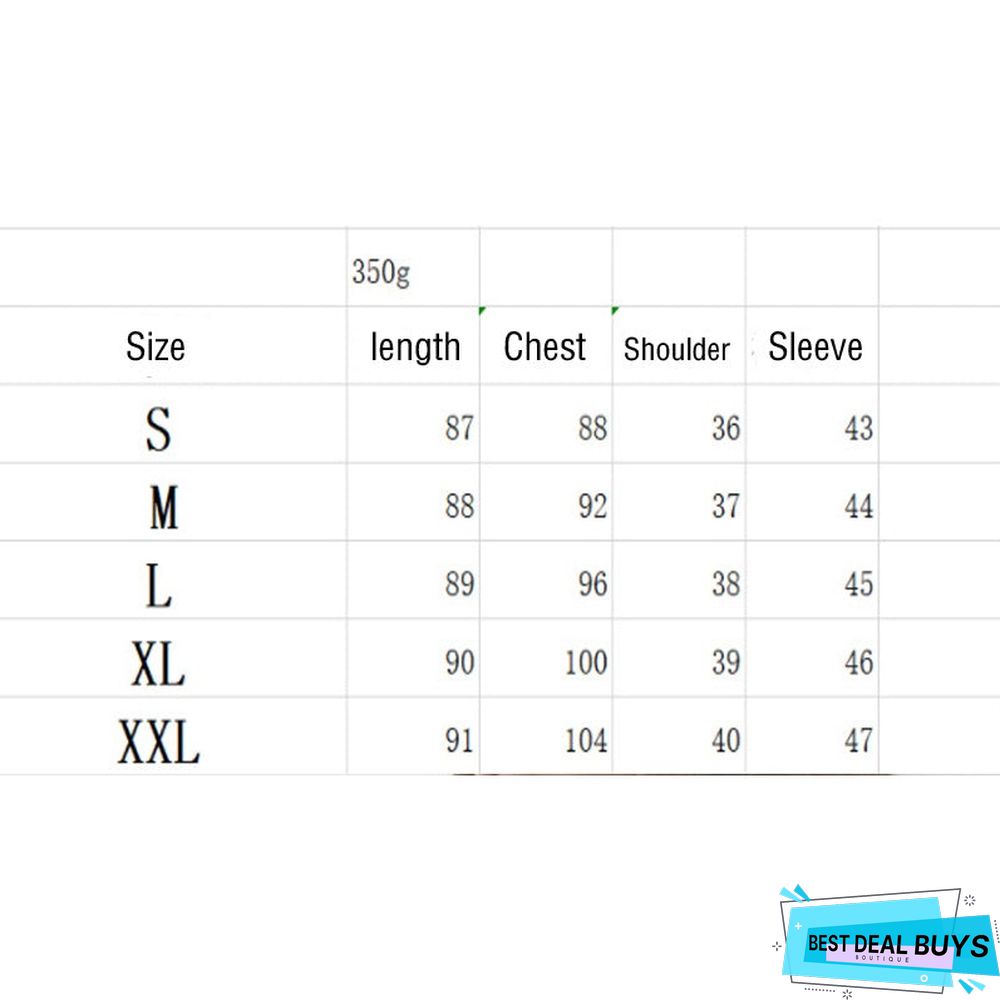Select the 350g weight cell
The width and height of the screenshot is (1000, 1000).
click(x=380, y=272)
